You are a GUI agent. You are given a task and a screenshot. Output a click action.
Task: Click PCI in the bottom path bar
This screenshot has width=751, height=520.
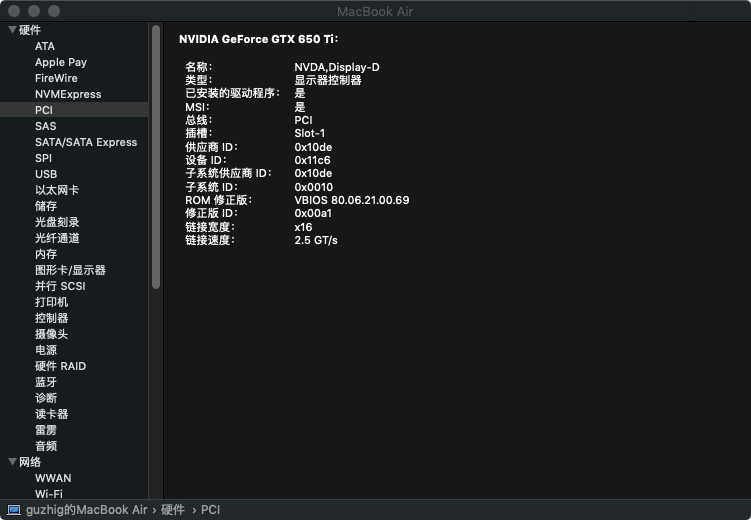211,510
